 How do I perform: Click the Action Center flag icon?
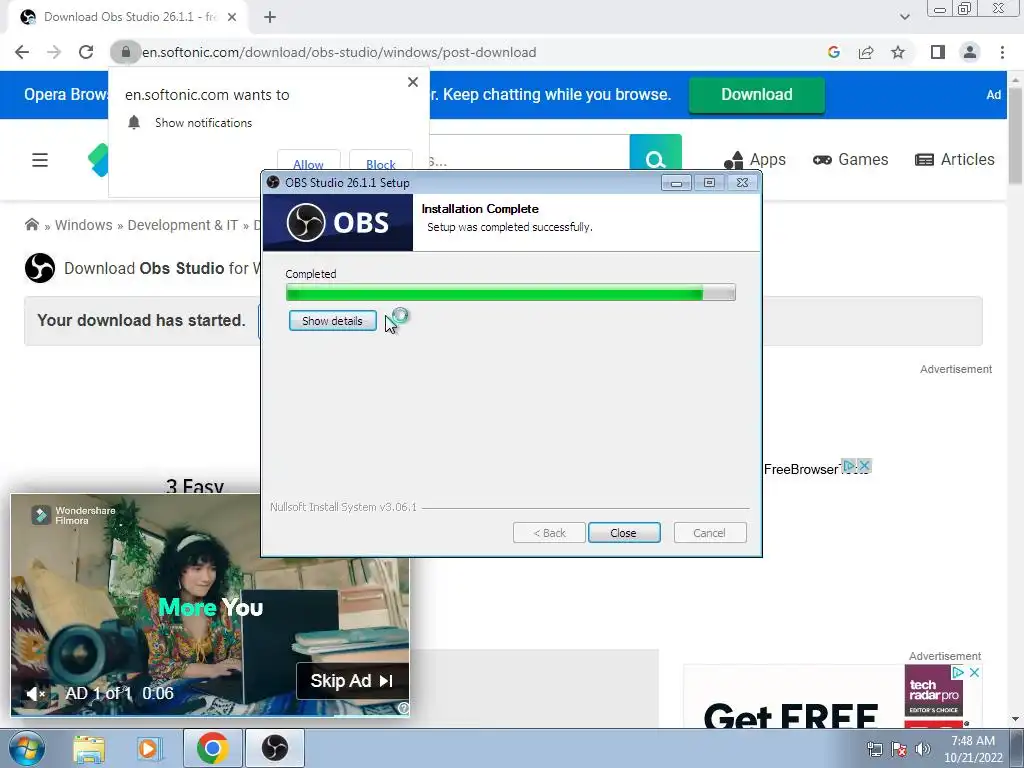899,749
